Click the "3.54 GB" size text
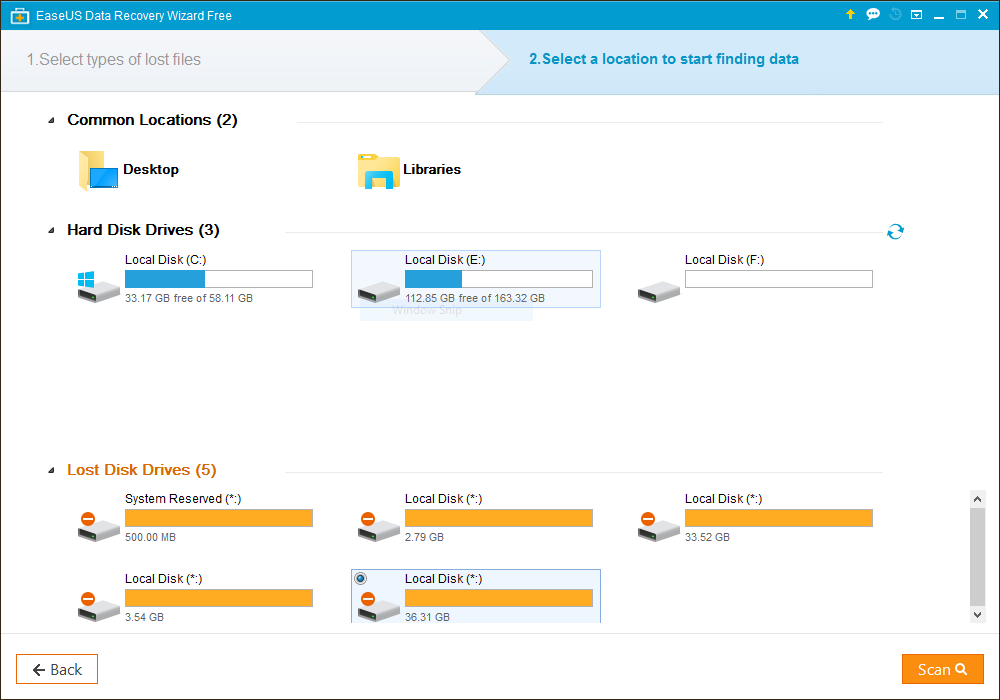This screenshot has height=700, width=1000. pos(144,617)
